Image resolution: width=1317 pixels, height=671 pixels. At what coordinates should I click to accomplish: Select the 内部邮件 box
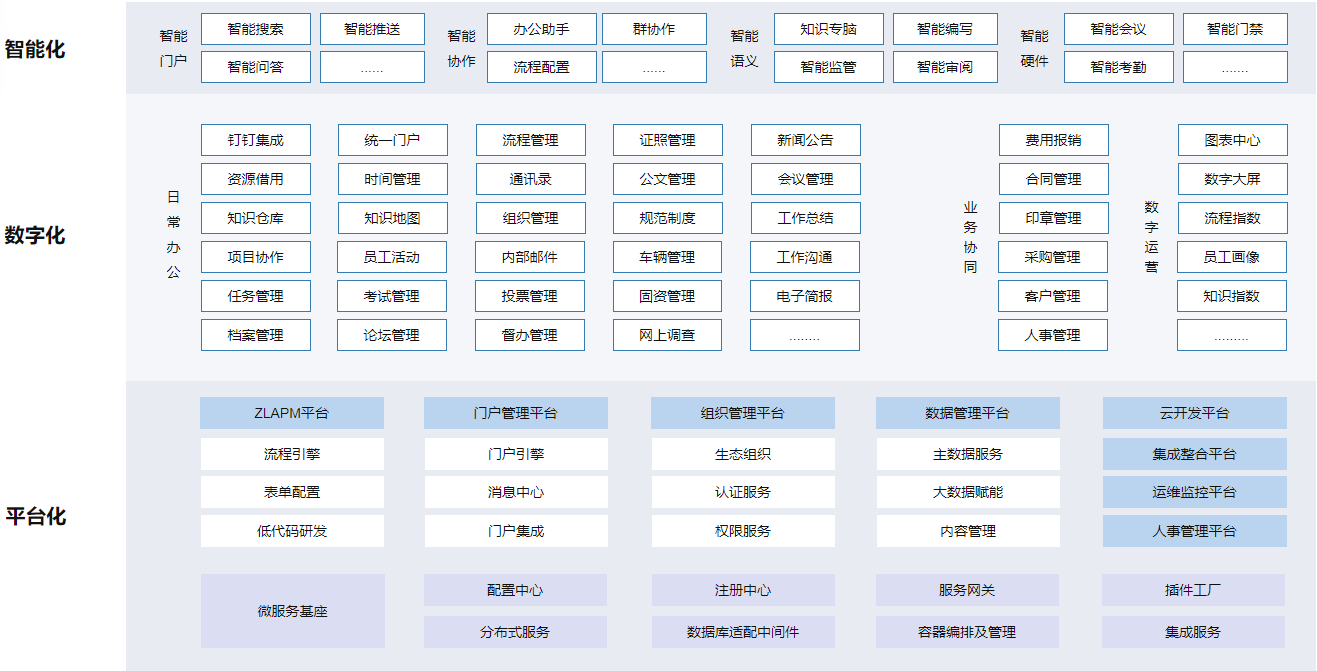point(529,257)
